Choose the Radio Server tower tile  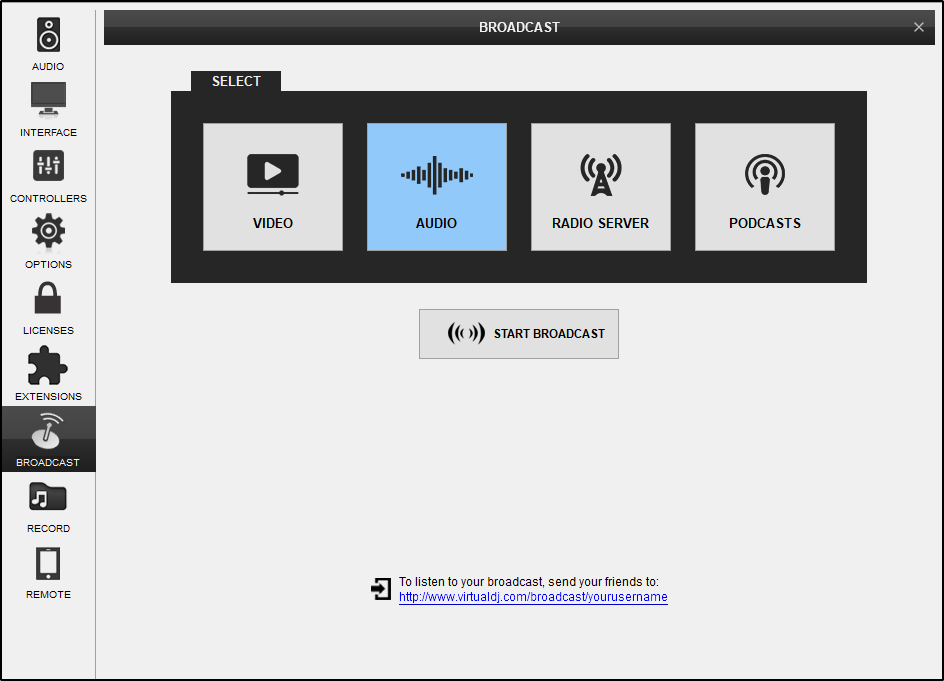[600, 187]
